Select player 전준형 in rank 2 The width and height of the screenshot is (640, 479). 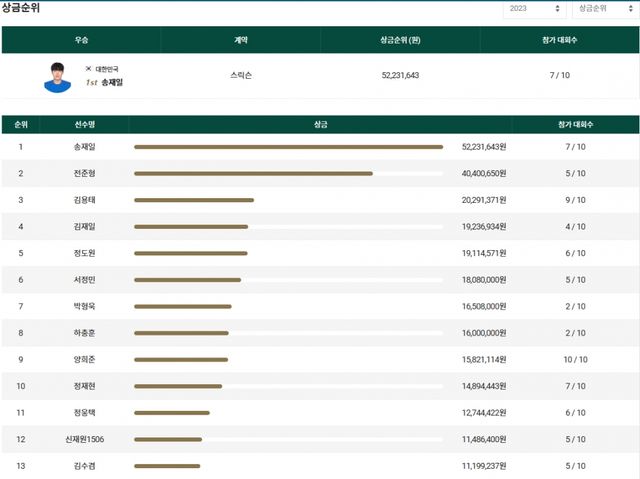coord(85,173)
